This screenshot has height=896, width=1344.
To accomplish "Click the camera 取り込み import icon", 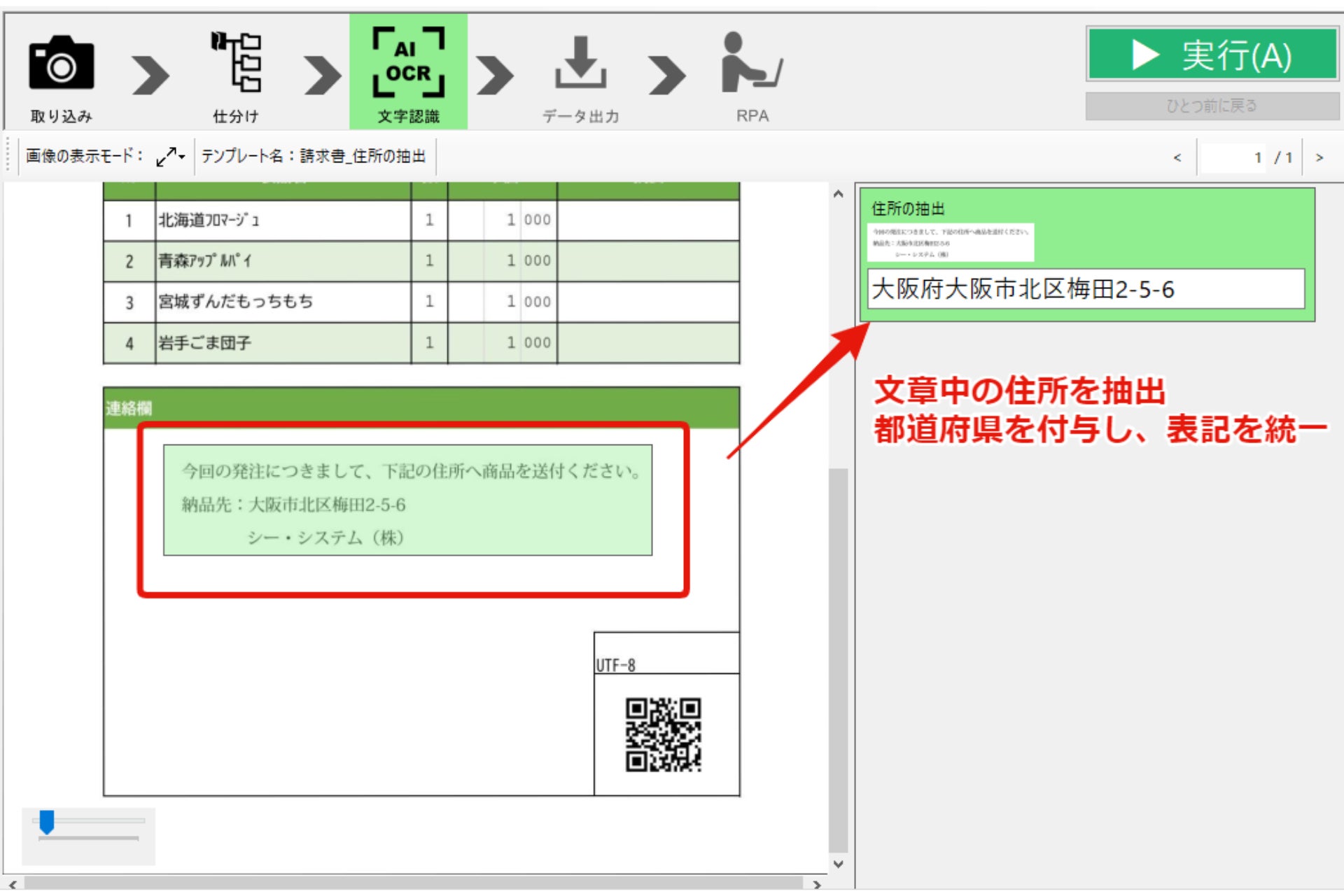I will click(x=61, y=64).
